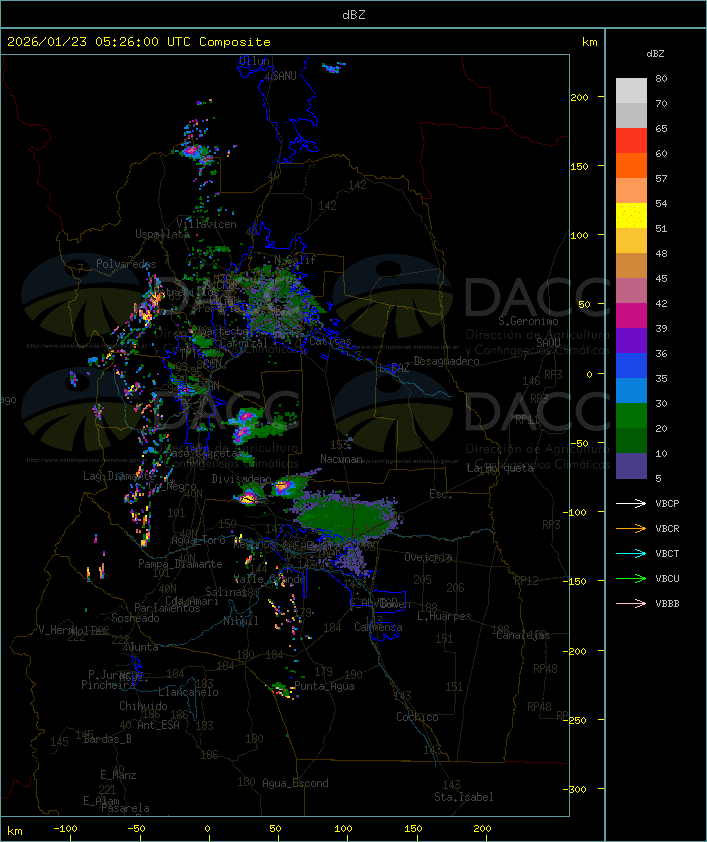
Task: Click the Polvaredas place label
Action: [126, 264]
